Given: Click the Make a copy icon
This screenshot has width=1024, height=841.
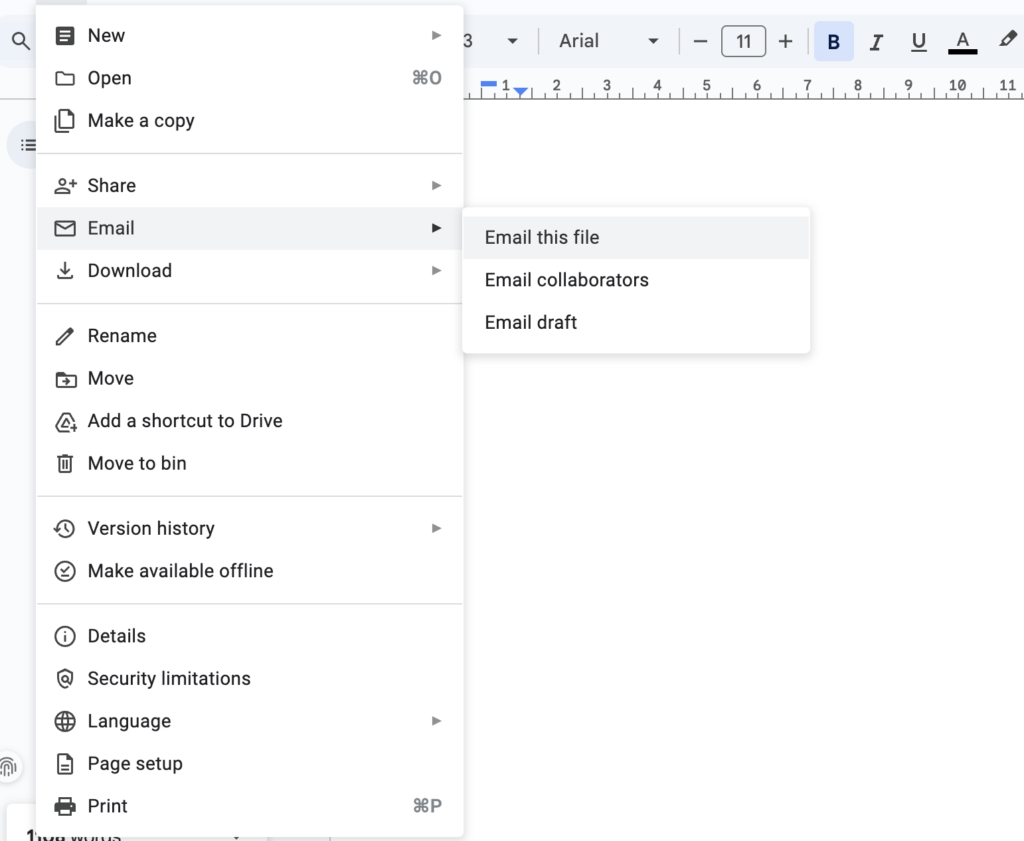Looking at the screenshot, I should coord(65,121).
